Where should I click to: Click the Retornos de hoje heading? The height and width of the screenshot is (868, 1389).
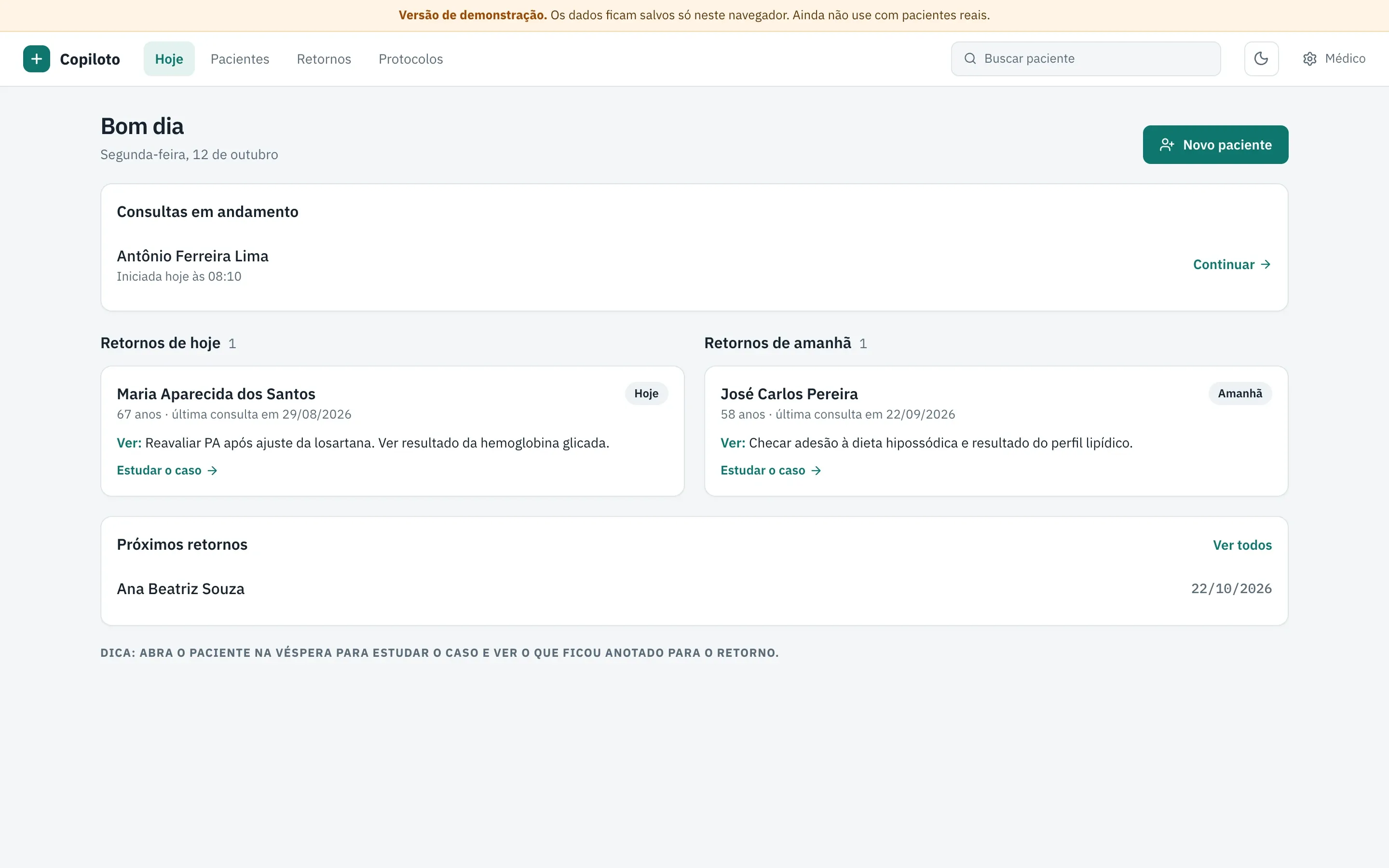tap(160, 343)
